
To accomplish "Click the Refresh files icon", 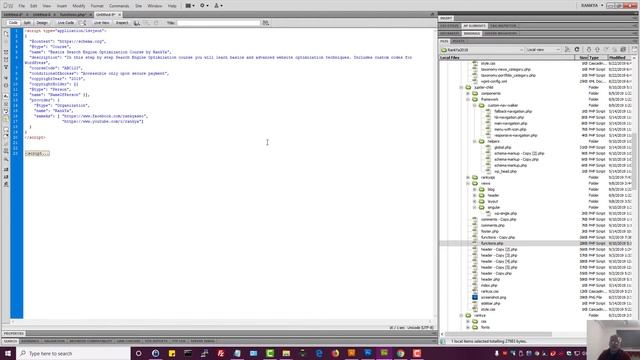I will tap(577, 50).
